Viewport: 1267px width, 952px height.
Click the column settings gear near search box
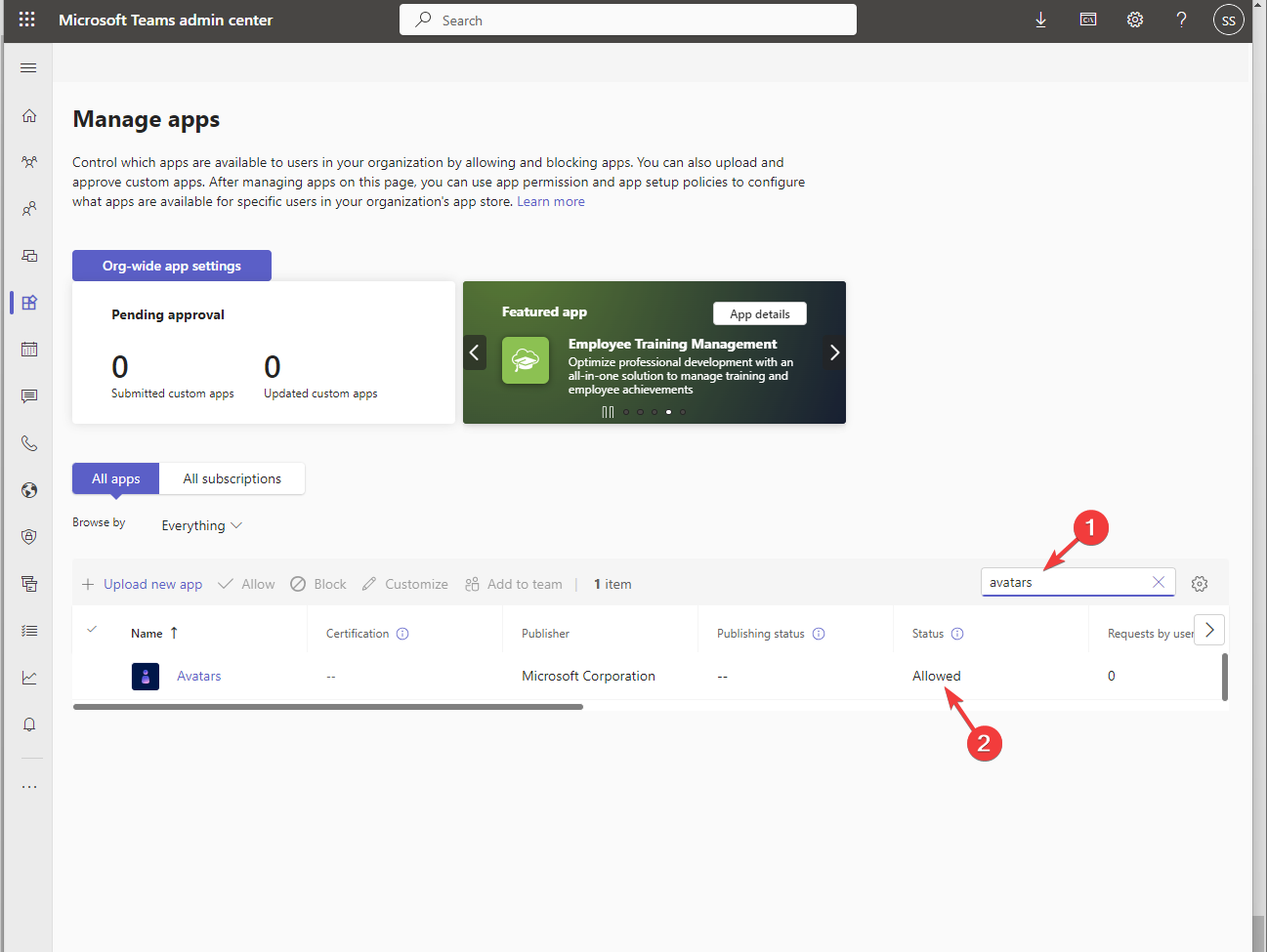pyautogui.click(x=1200, y=583)
